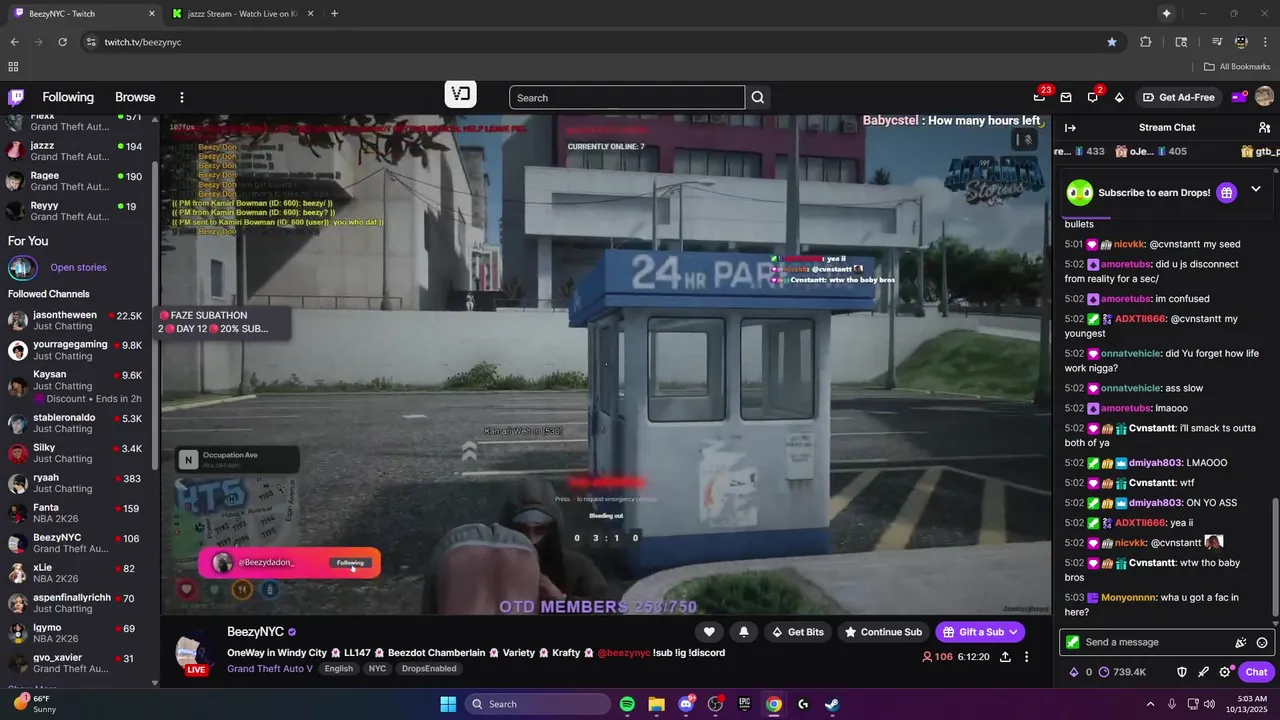Viewport: 1280px width, 720px height.
Task: Unfollow using the heart button
Action: coord(709,632)
